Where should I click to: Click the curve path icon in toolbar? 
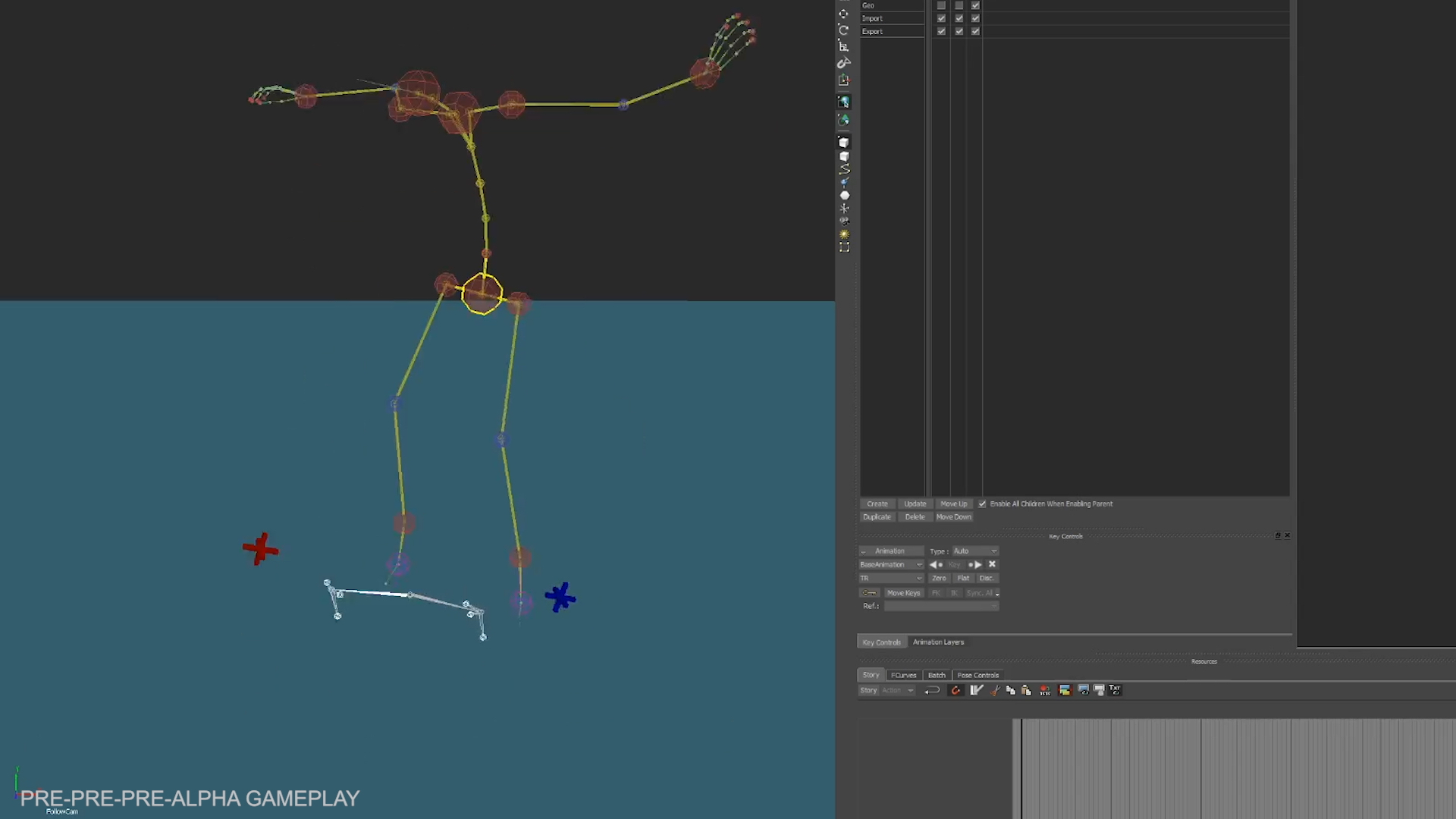pos(844,169)
